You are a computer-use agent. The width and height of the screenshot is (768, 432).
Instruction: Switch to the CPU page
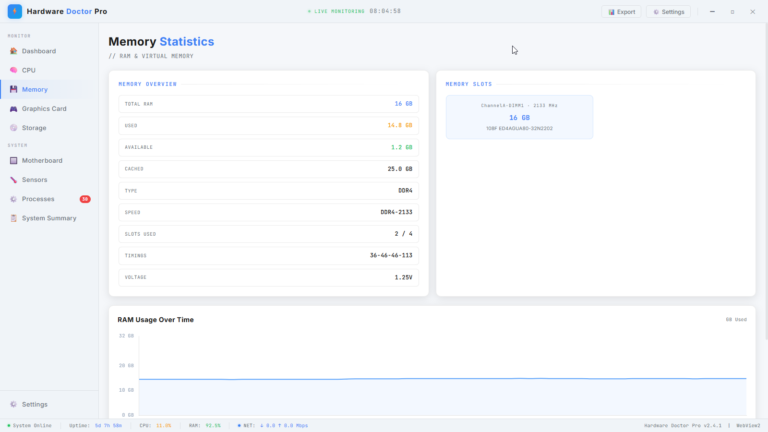49,70
